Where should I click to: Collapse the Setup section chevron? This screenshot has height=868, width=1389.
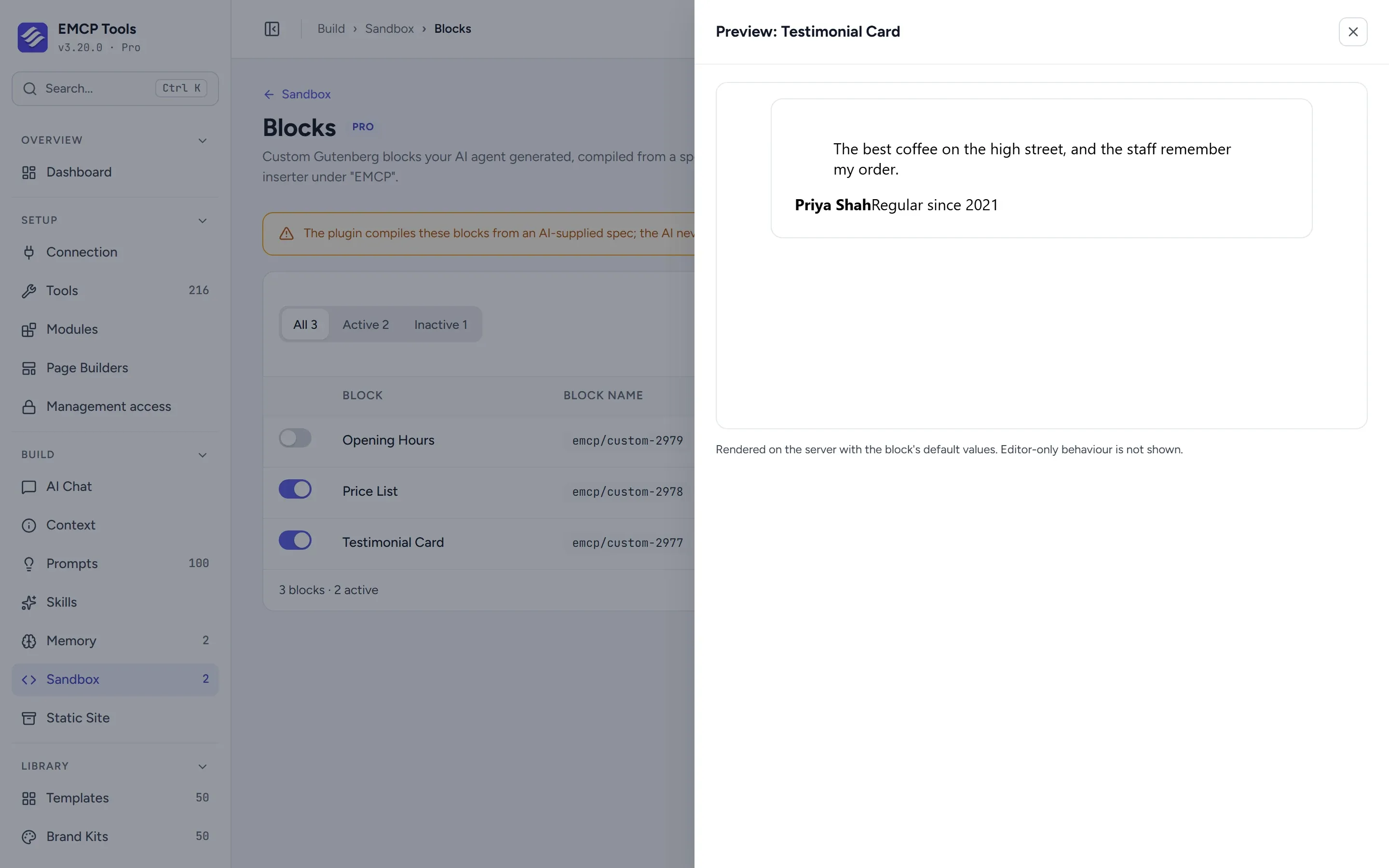tap(202, 220)
